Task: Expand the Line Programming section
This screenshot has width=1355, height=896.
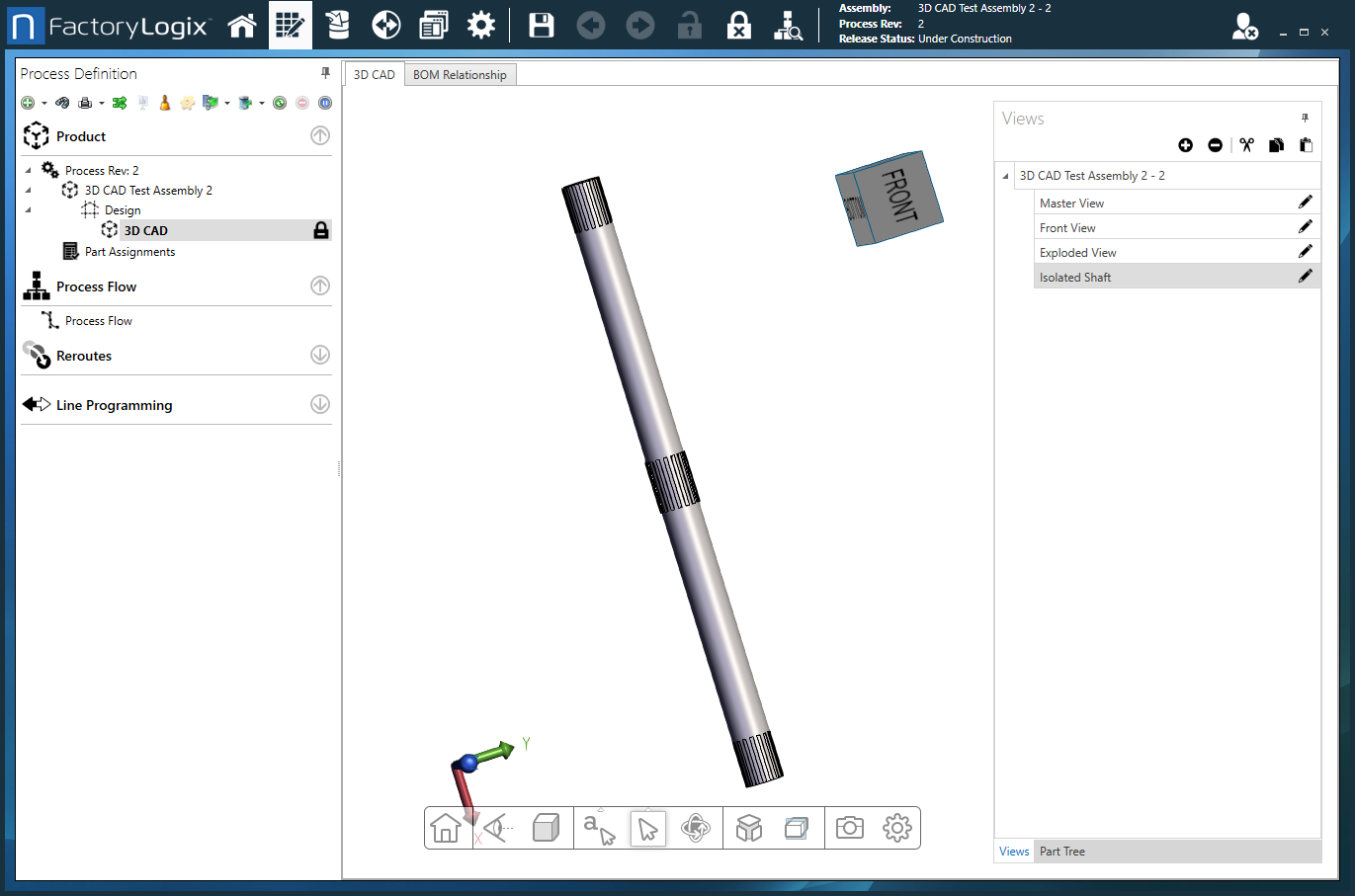Action: tap(320, 404)
